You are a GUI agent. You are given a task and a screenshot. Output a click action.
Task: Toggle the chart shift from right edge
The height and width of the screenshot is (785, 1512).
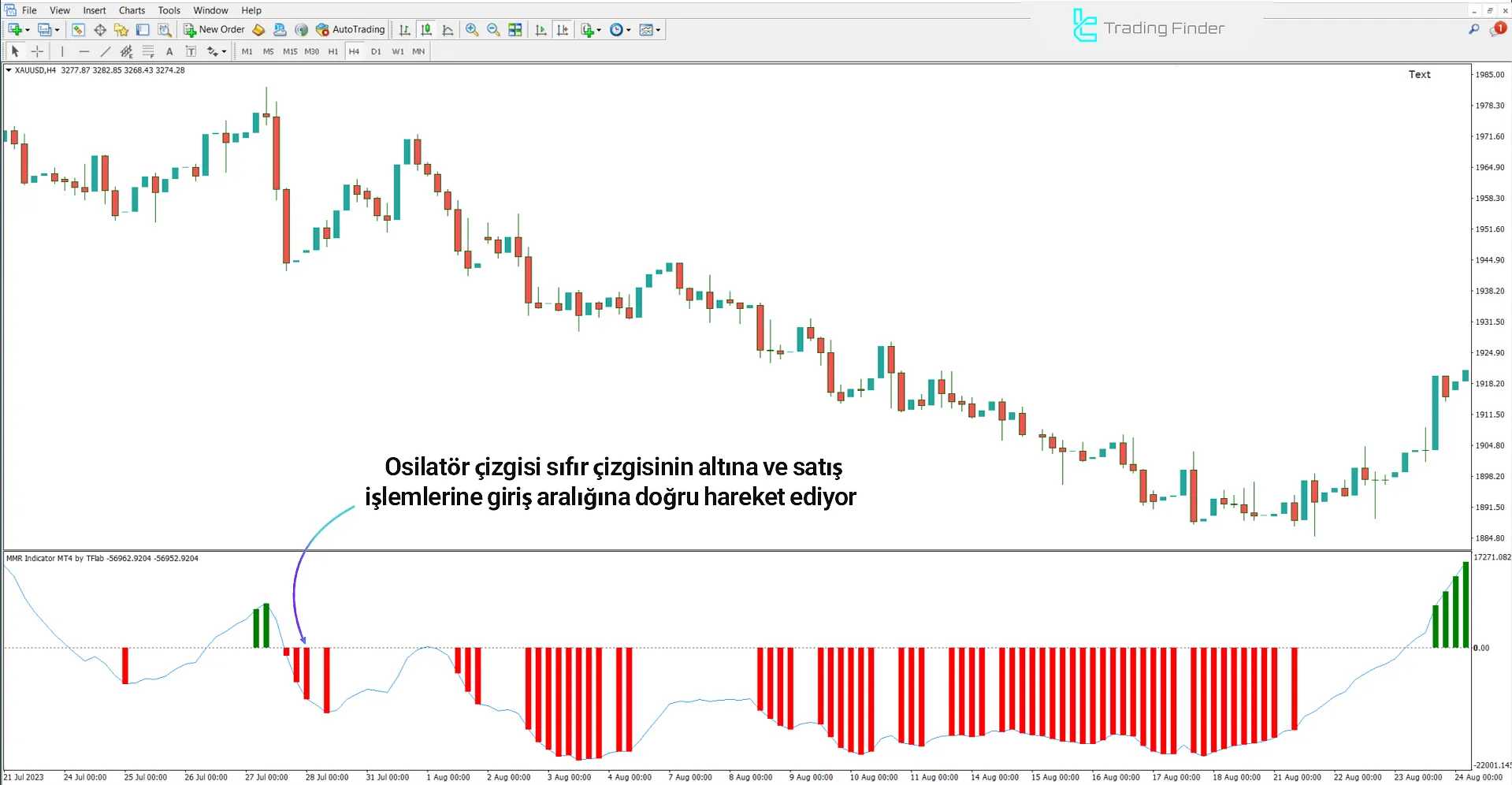tap(563, 29)
